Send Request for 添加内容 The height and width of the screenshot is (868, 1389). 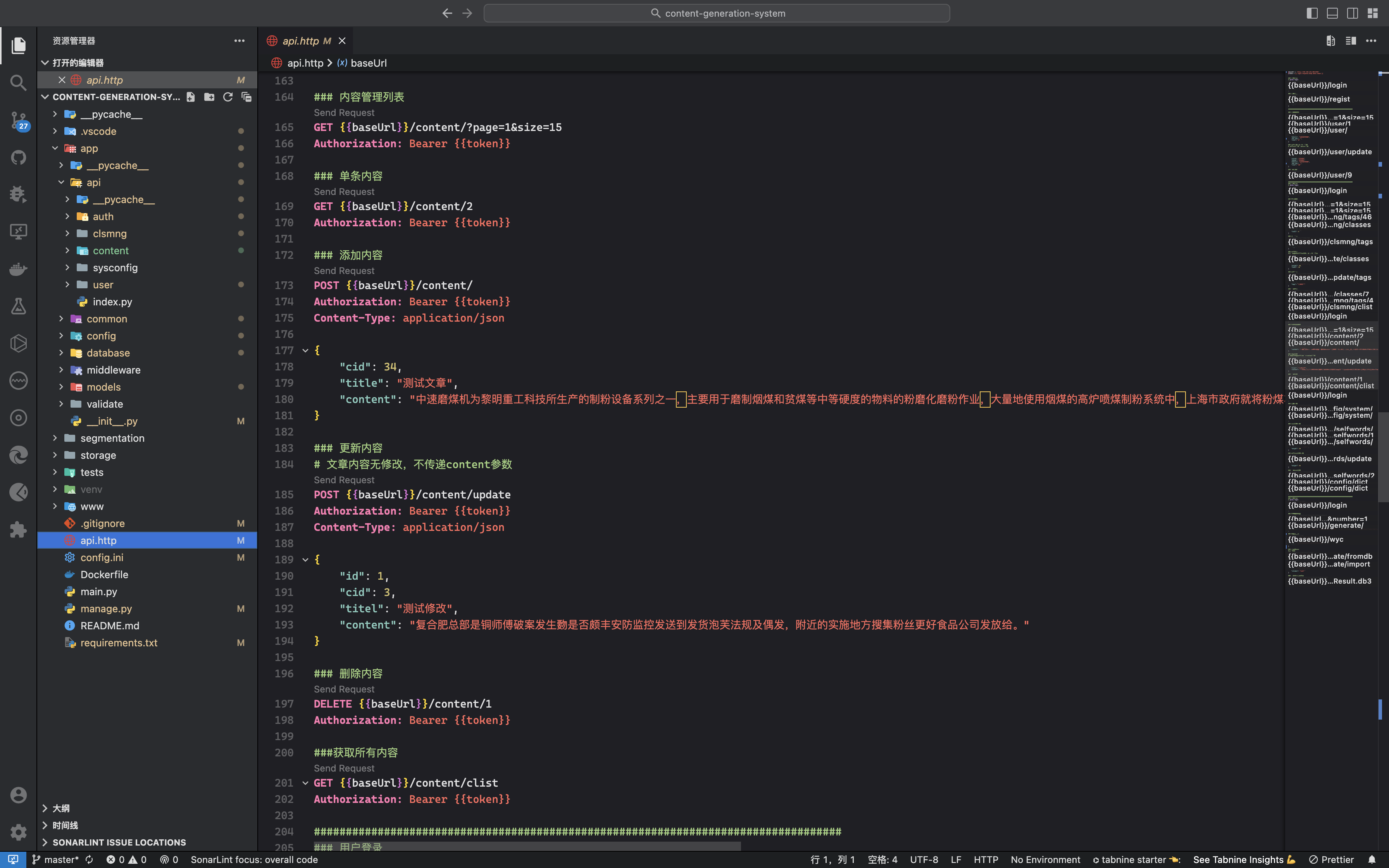coord(344,270)
